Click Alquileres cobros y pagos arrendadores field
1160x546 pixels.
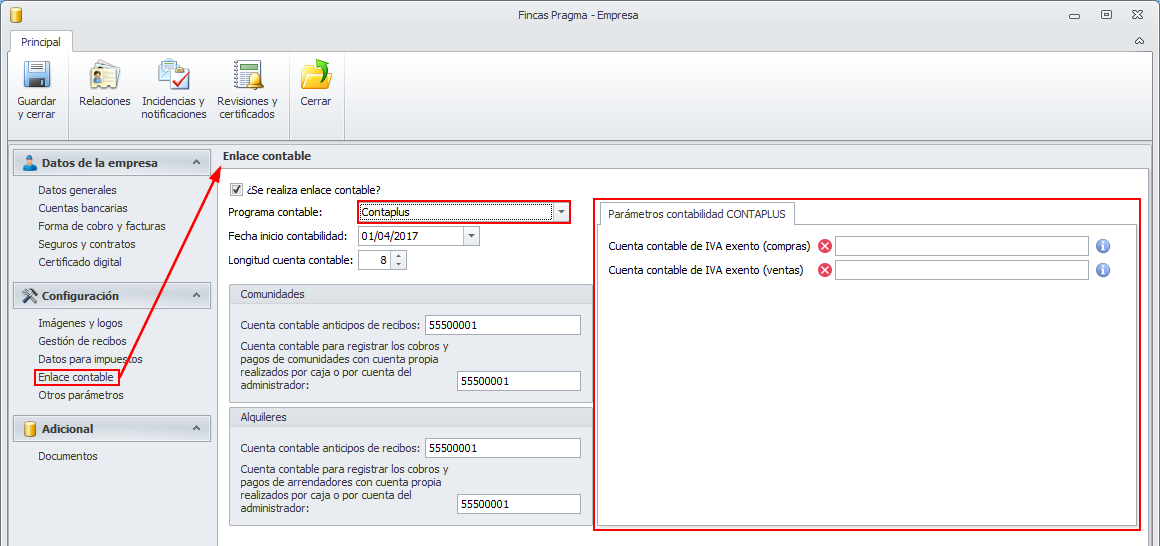(x=519, y=504)
